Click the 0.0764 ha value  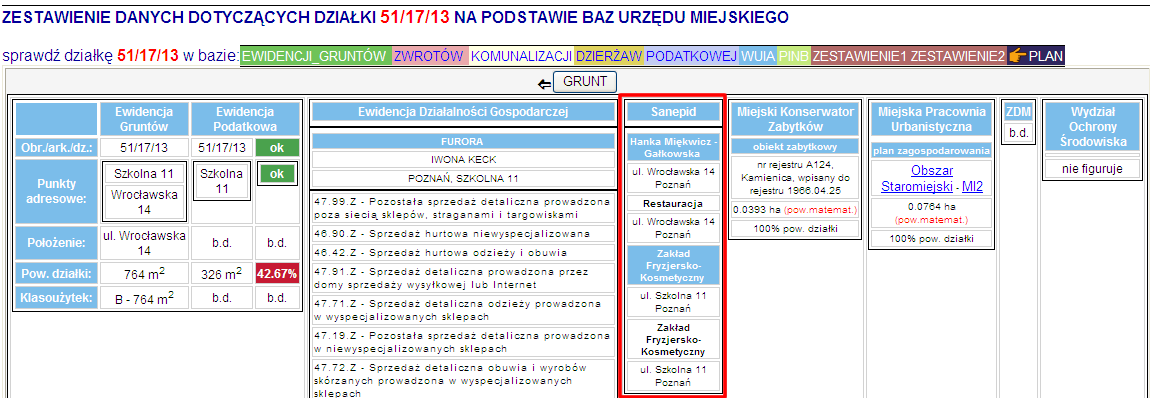point(931,213)
